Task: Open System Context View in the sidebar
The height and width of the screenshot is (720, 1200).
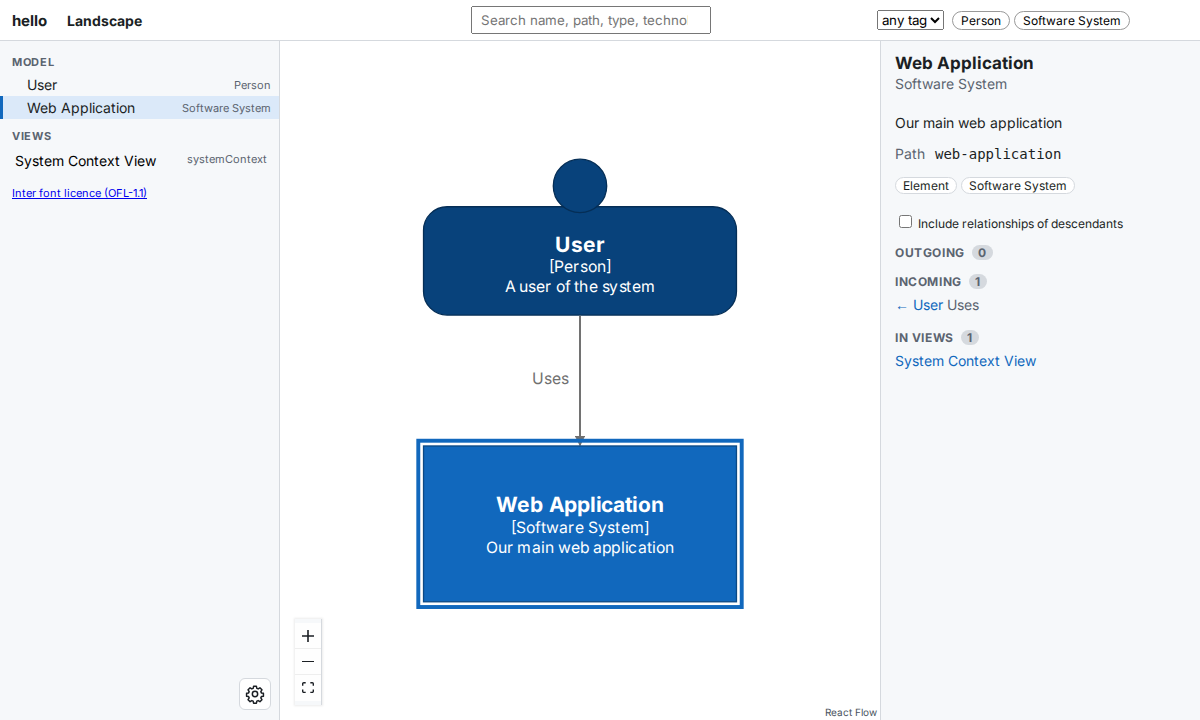Action: (140, 161)
